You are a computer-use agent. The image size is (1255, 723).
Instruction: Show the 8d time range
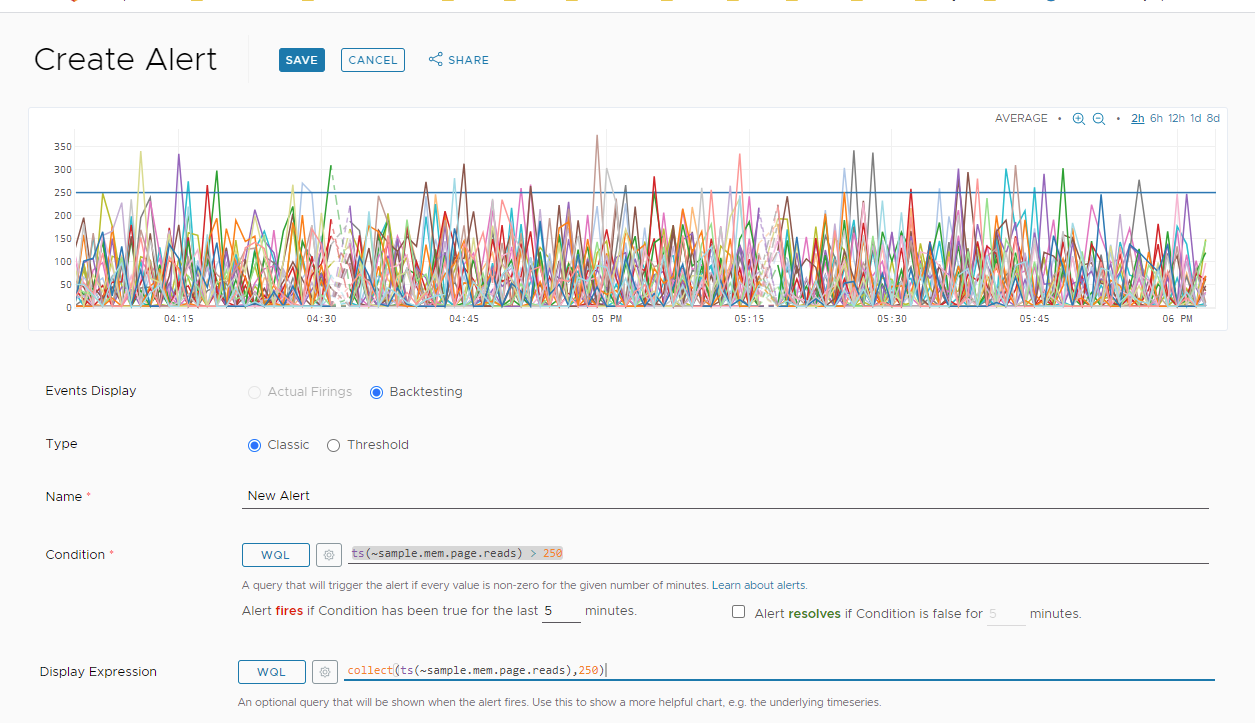1213,118
